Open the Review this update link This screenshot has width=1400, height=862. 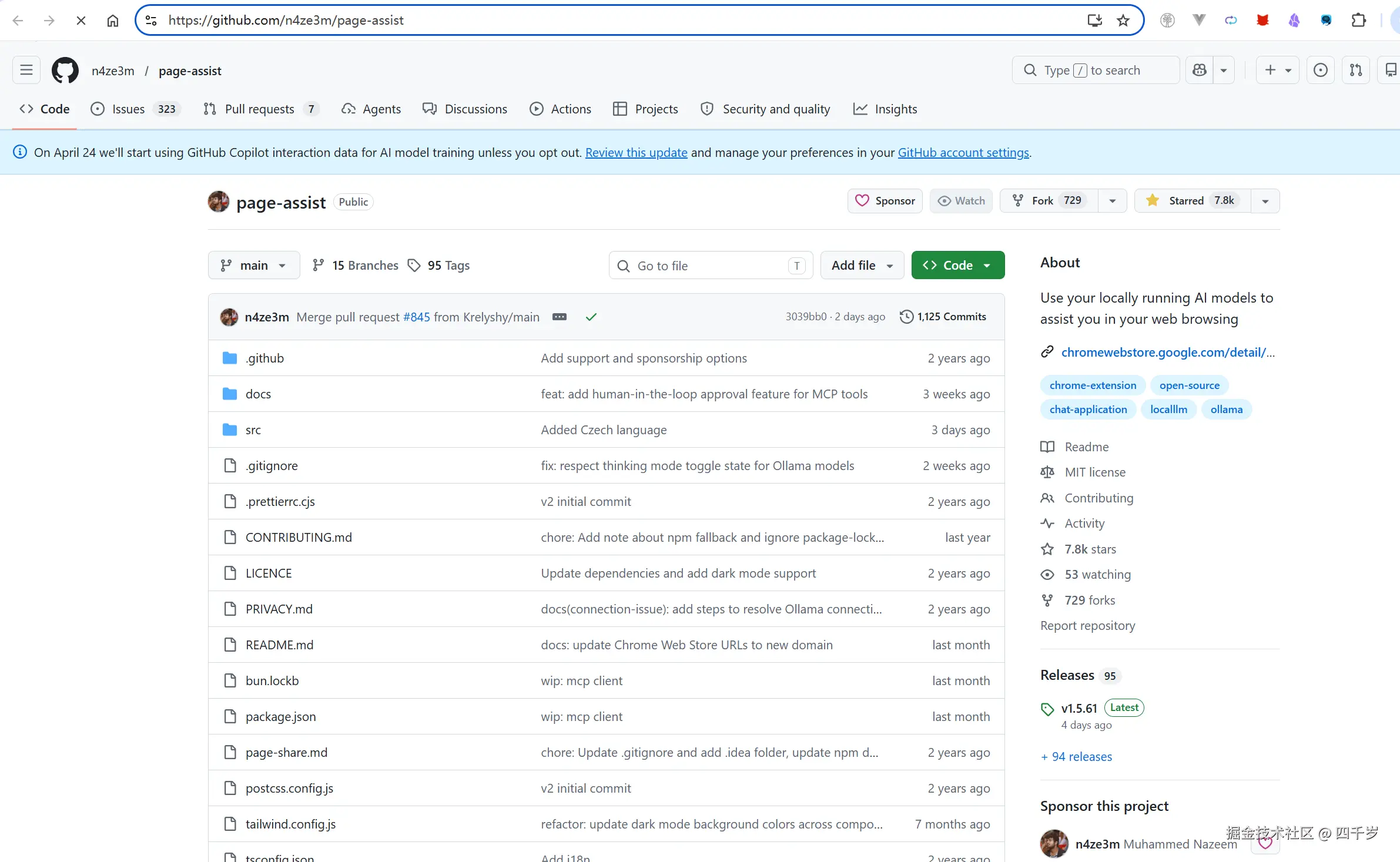point(636,152)
